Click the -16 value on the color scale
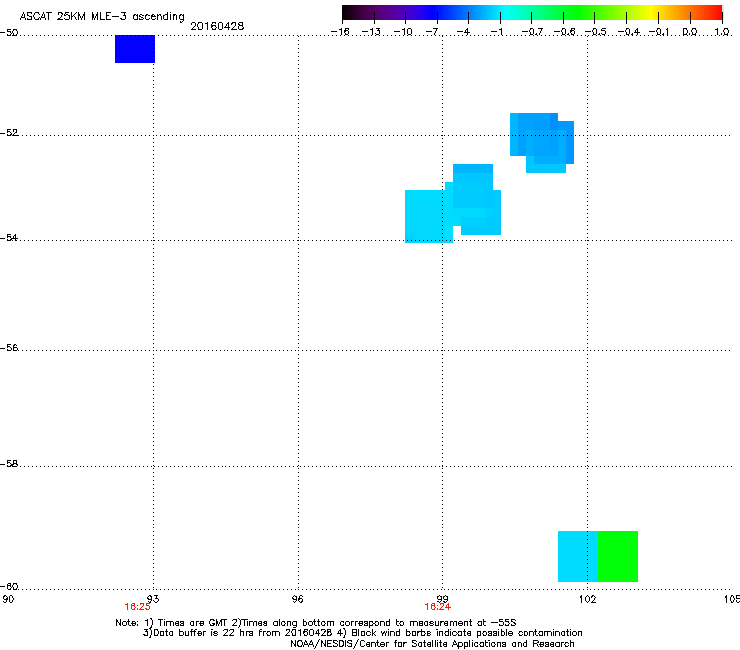 (x=340, y=32)
